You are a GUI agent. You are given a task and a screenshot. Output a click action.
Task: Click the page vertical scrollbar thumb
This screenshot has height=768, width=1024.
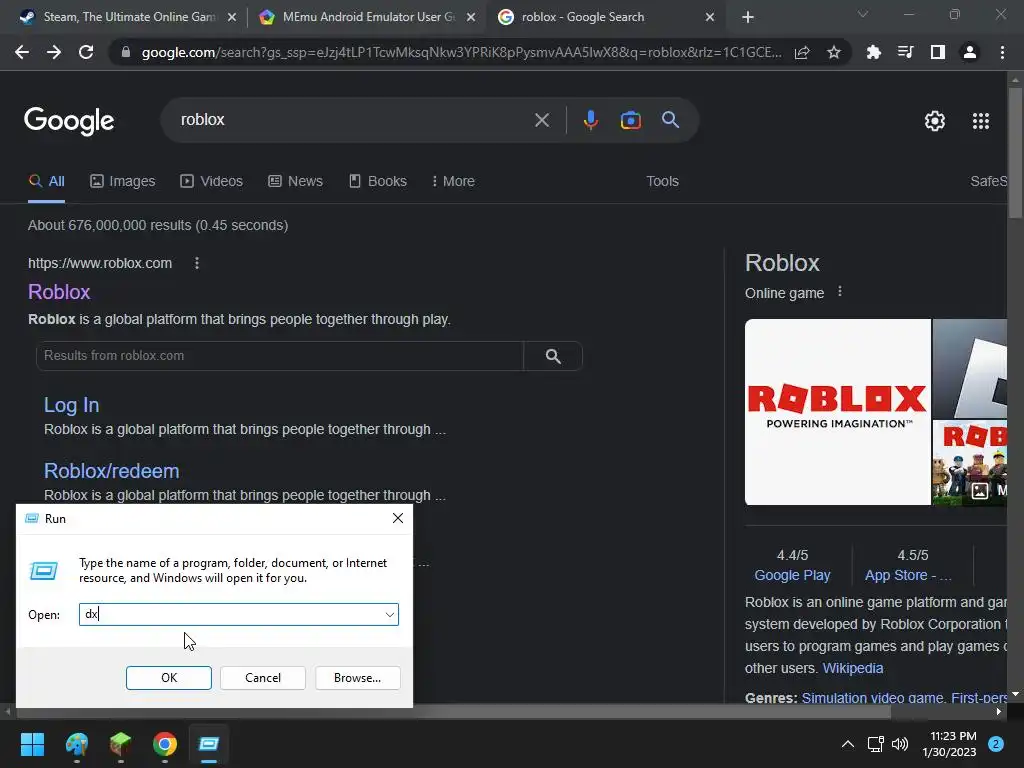pyautogui.click(x=1014, y=153)
